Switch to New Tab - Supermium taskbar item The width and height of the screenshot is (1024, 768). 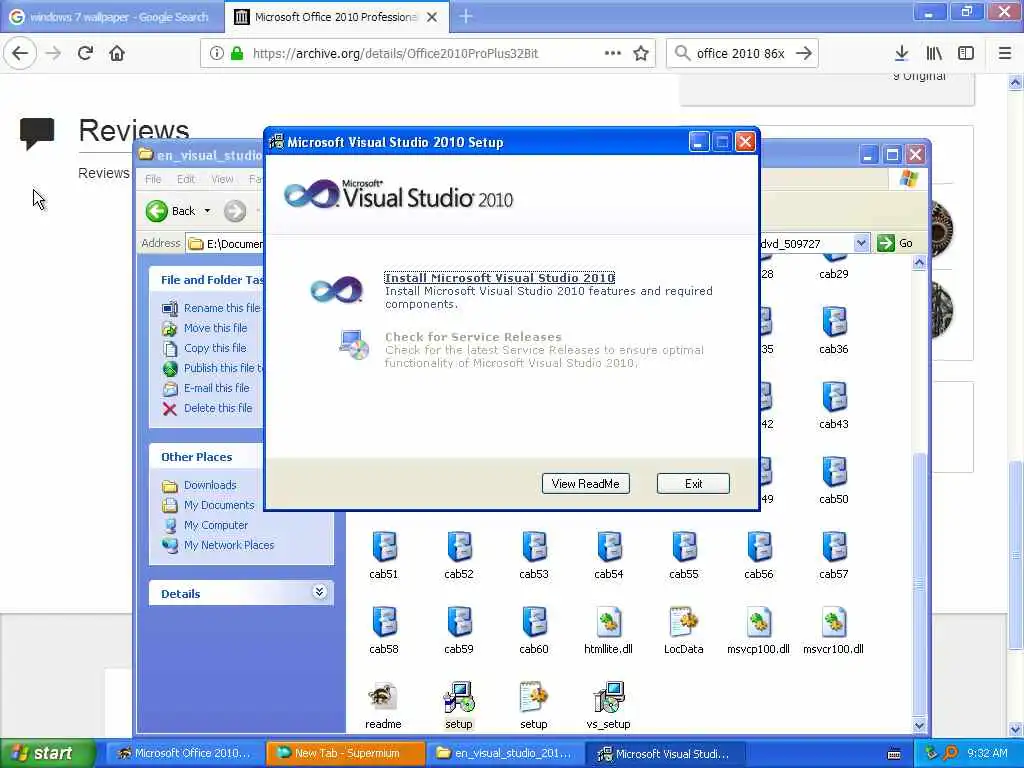pyautogui.click(x=345, y=753)
